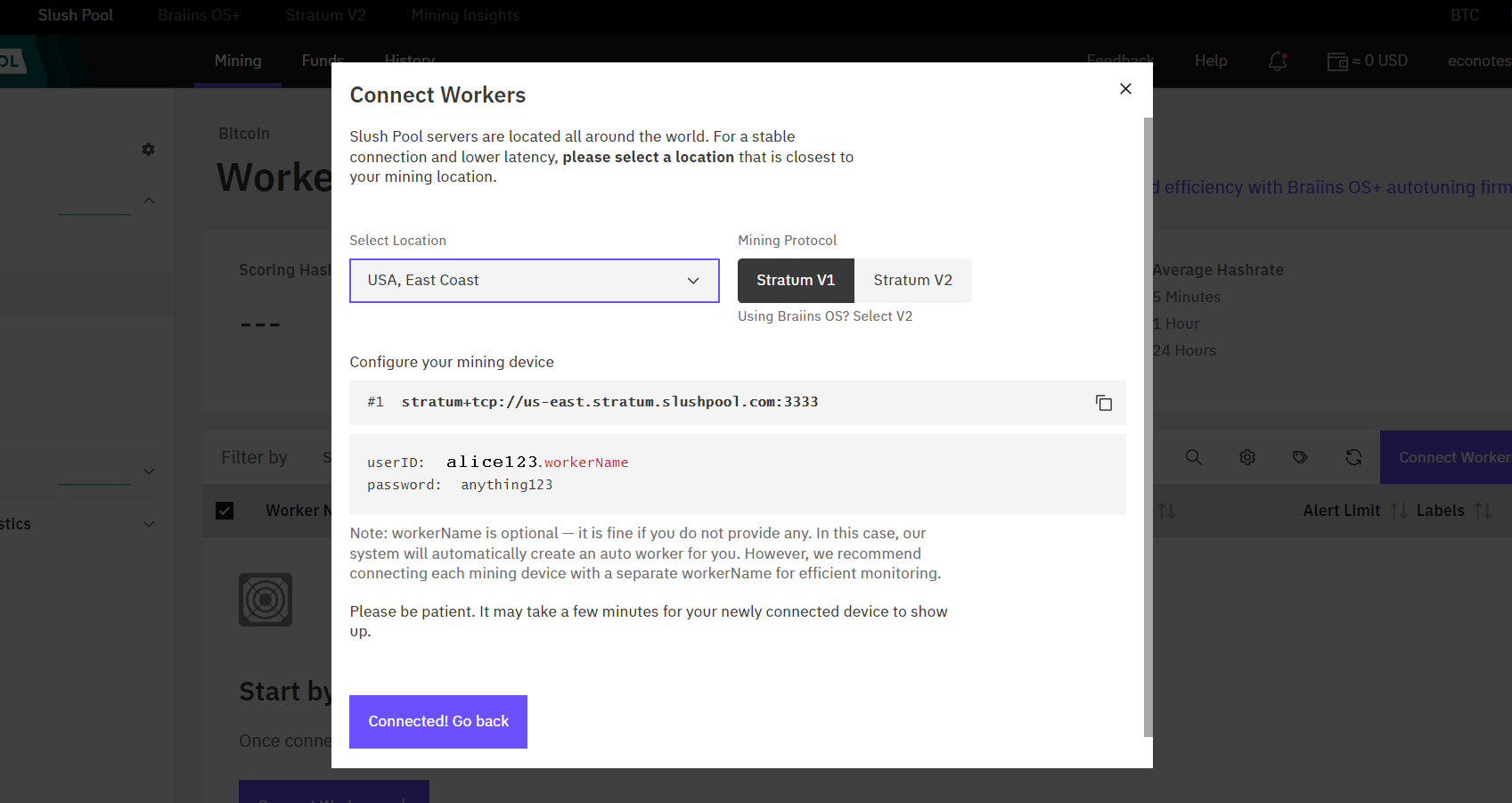Select Stratum V1 protocol

point(796,281)
